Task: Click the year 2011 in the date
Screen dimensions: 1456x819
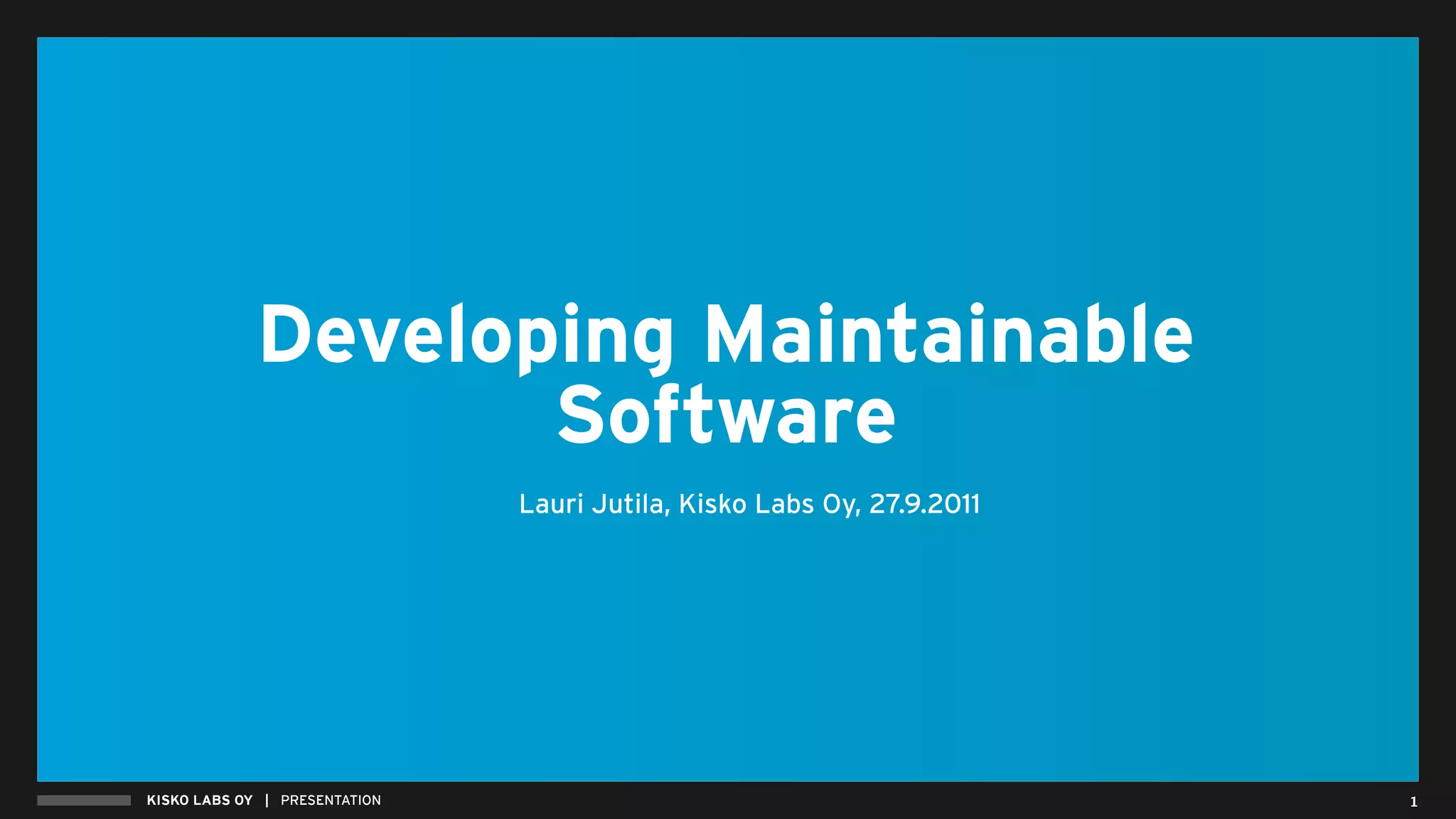Action: click(x=953, y=503)
